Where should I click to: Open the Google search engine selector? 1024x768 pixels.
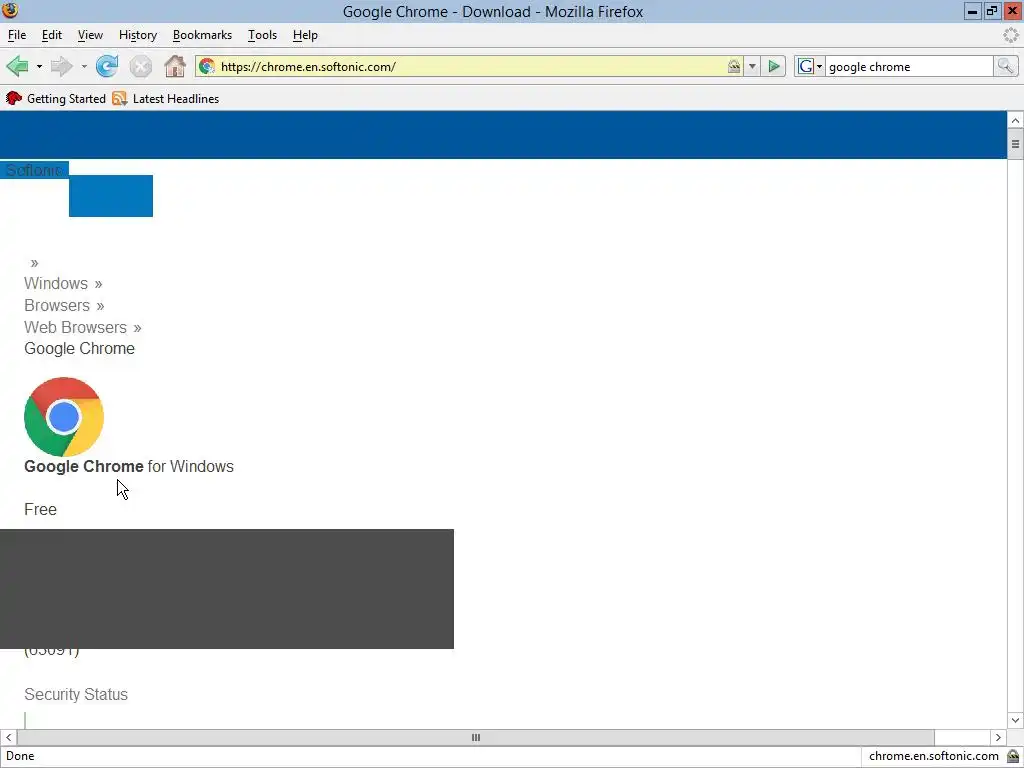point(810,66)
